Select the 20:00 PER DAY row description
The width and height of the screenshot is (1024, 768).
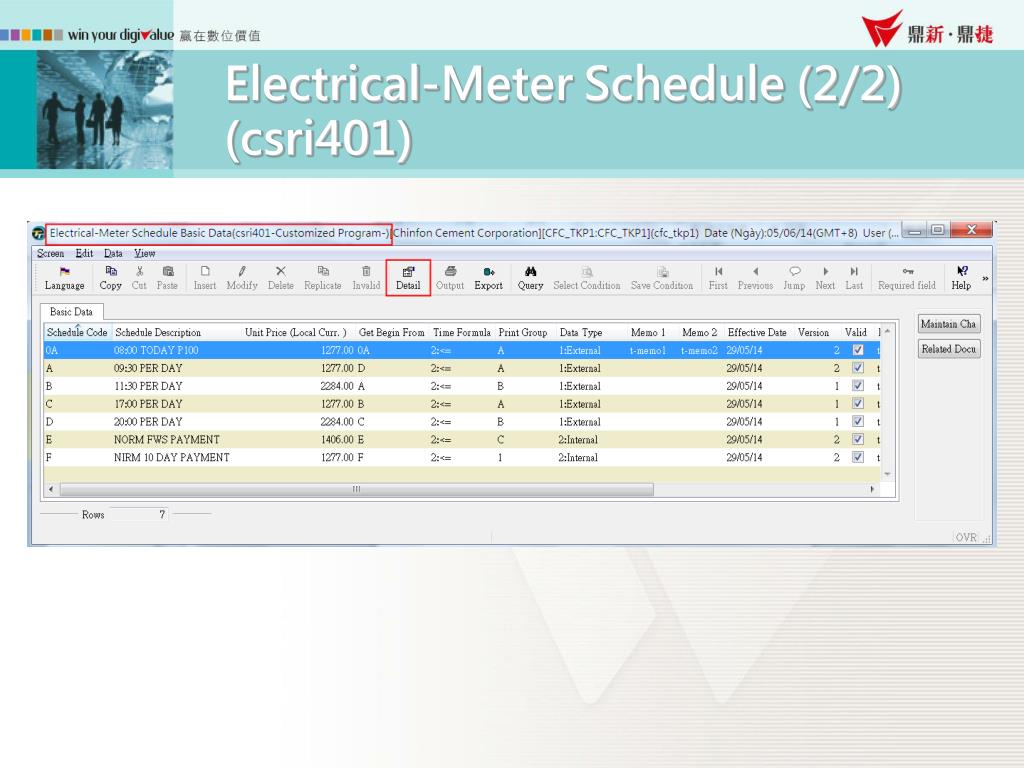148,422
